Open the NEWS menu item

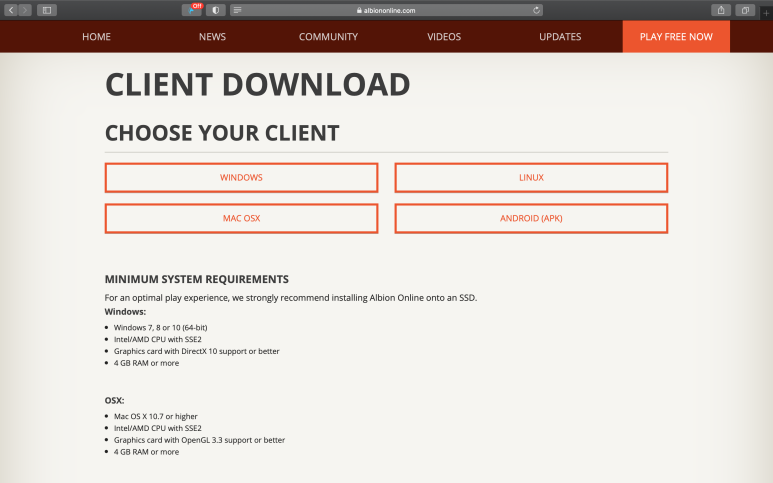[212, 37]
